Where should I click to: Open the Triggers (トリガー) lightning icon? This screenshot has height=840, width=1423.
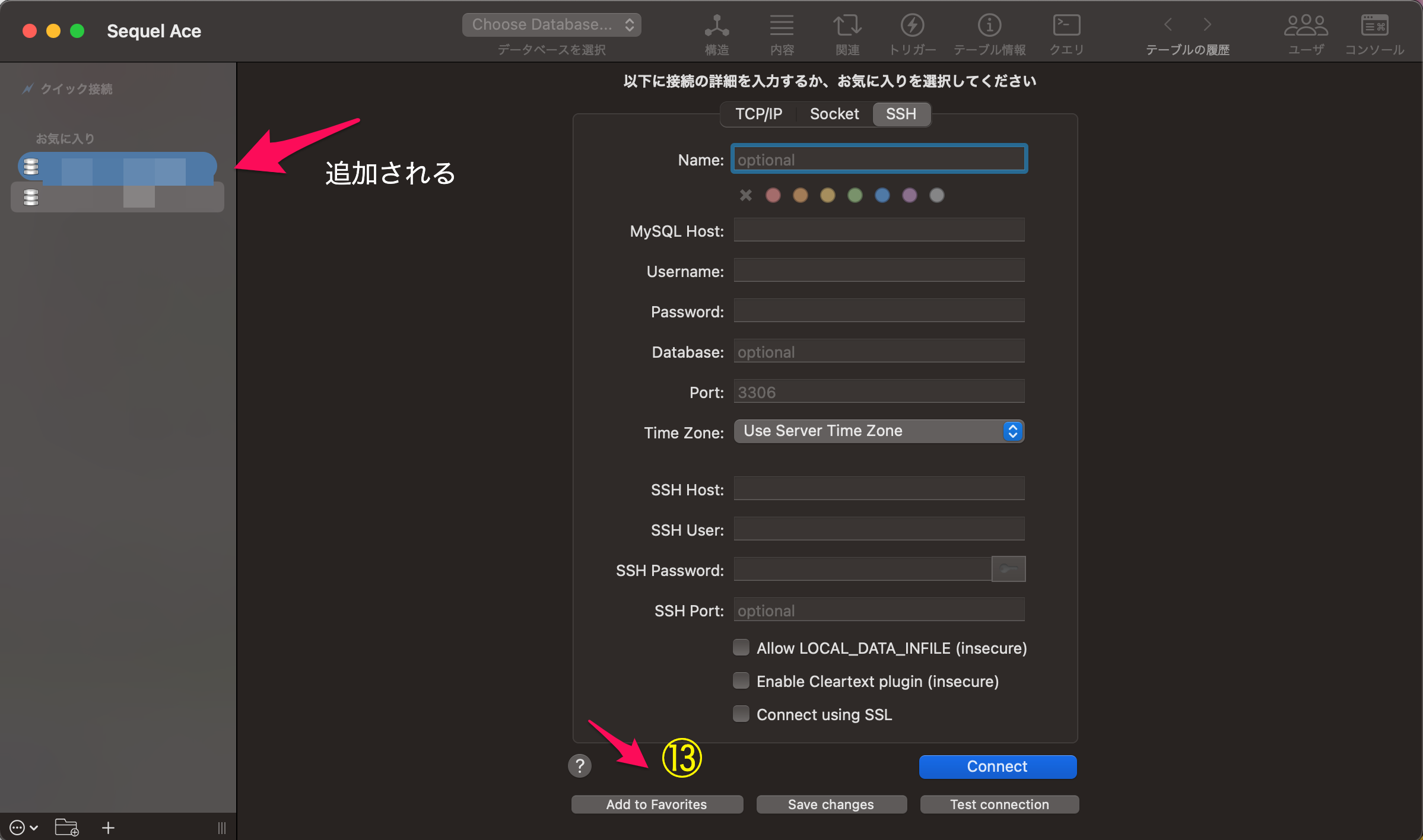click(x=912, y=26)
